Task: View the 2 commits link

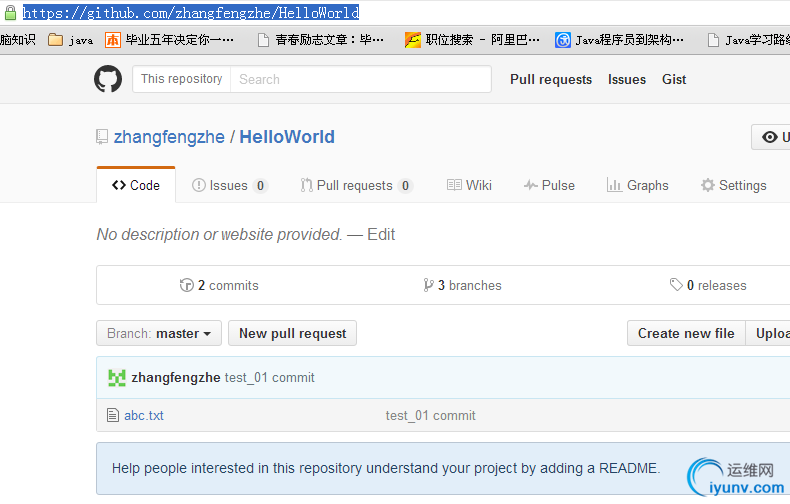Action: [219, 285]
